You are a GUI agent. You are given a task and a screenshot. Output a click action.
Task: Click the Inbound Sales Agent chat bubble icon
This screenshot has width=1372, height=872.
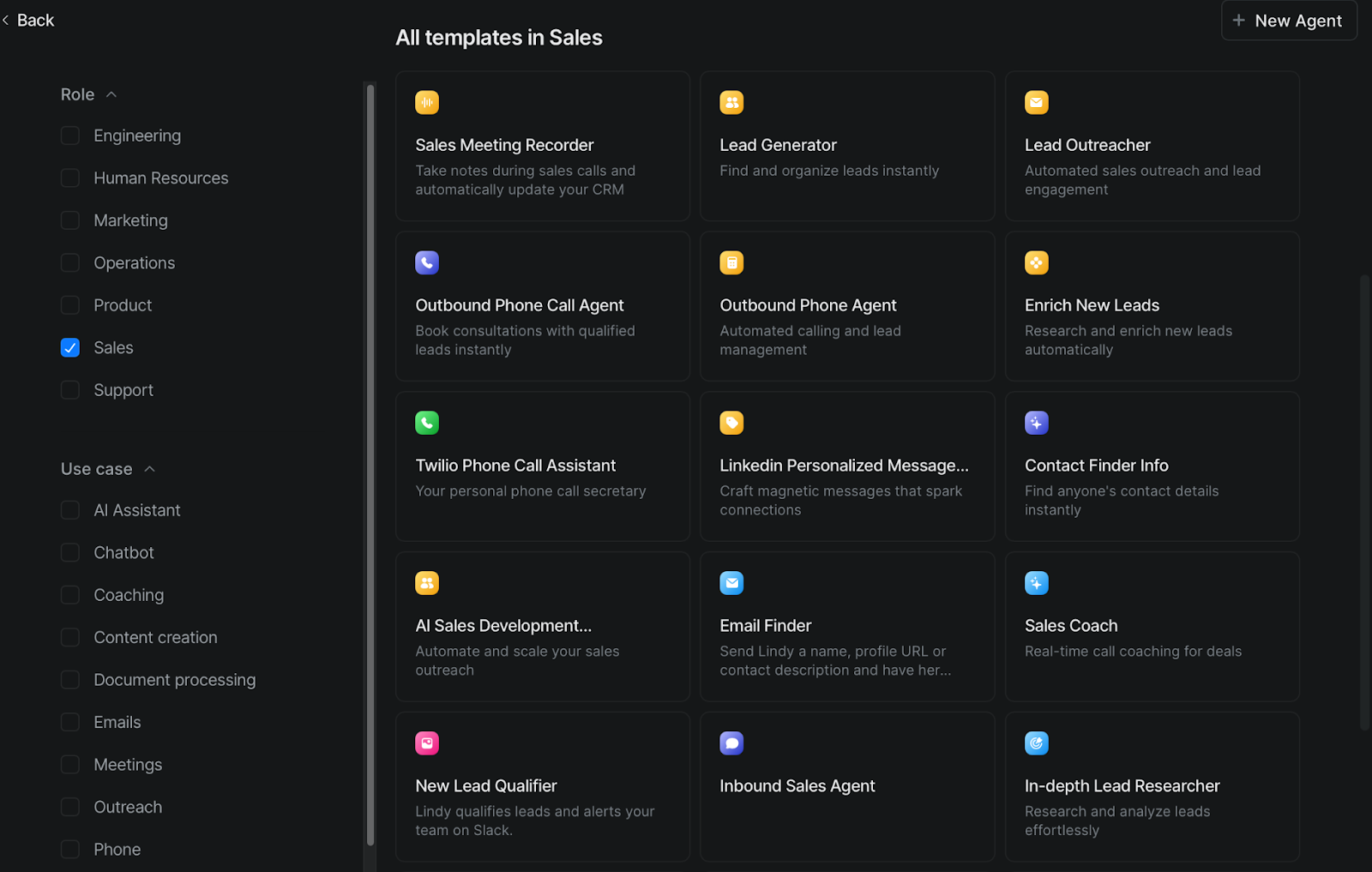pyautogui.click(x=731, y=743)
